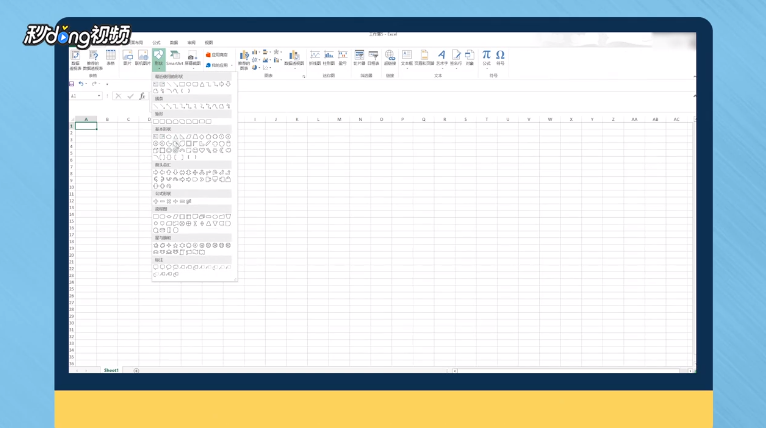Open the Charts group dialog launcher

coord(304,77)
